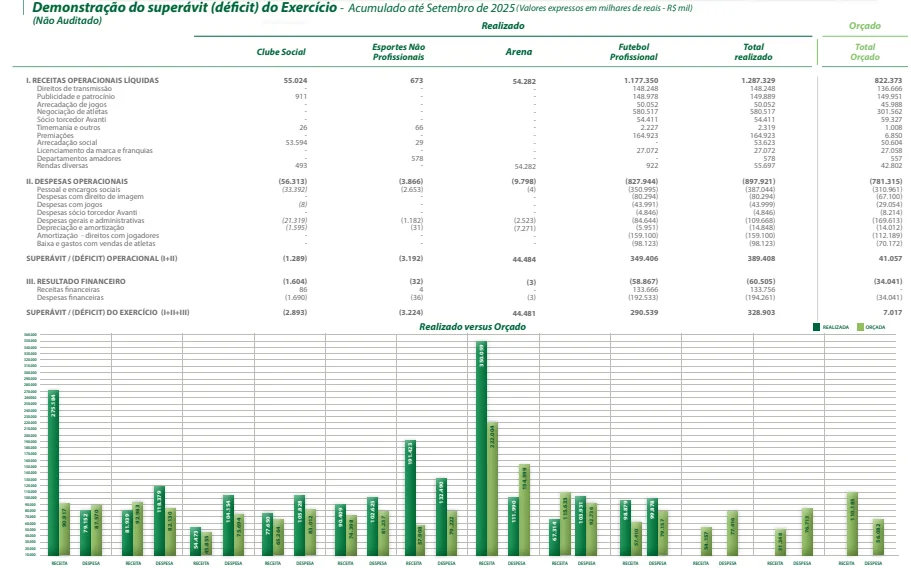Image resolution: width=911 pixels, height=568 pixels.
Task: Select the Clube Social column header
Action: pos(281,51)
